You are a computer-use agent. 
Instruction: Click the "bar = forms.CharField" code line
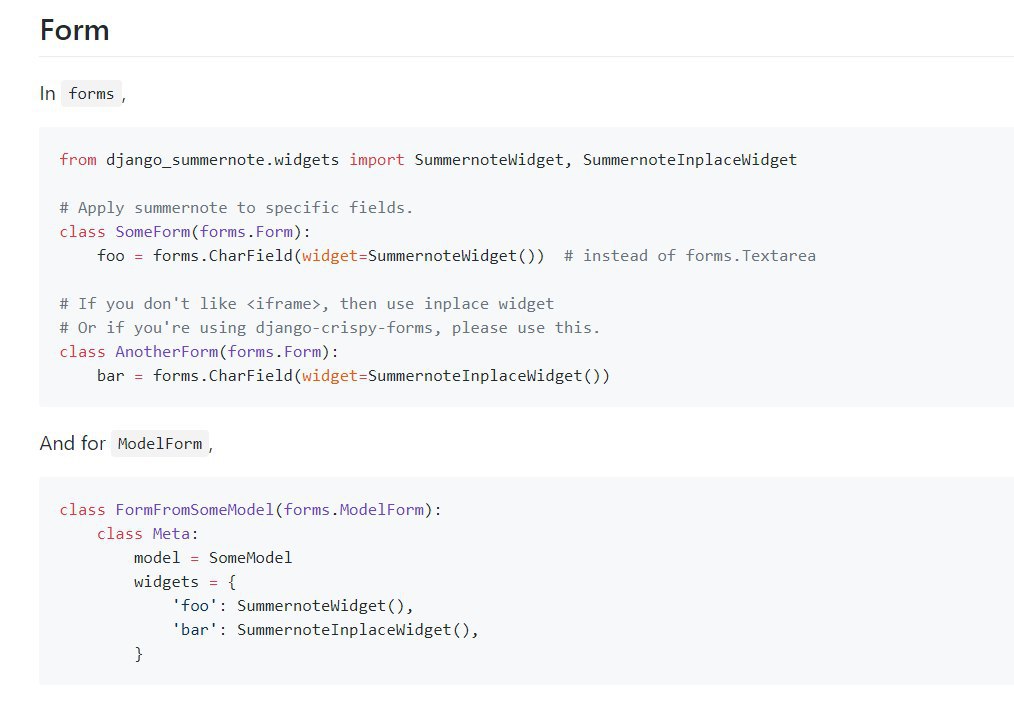[353, 376]
